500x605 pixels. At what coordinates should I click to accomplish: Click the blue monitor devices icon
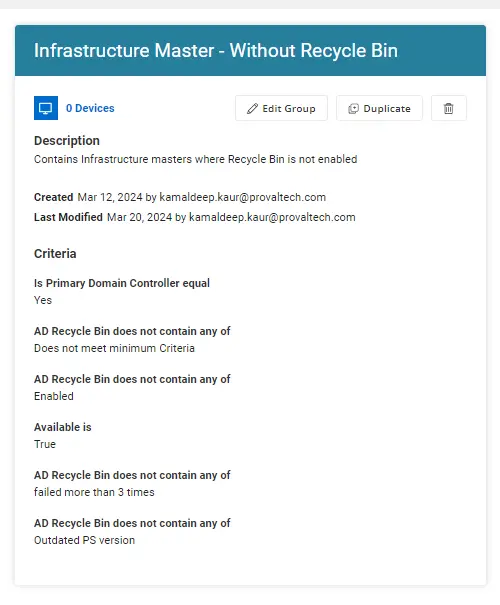46,108
